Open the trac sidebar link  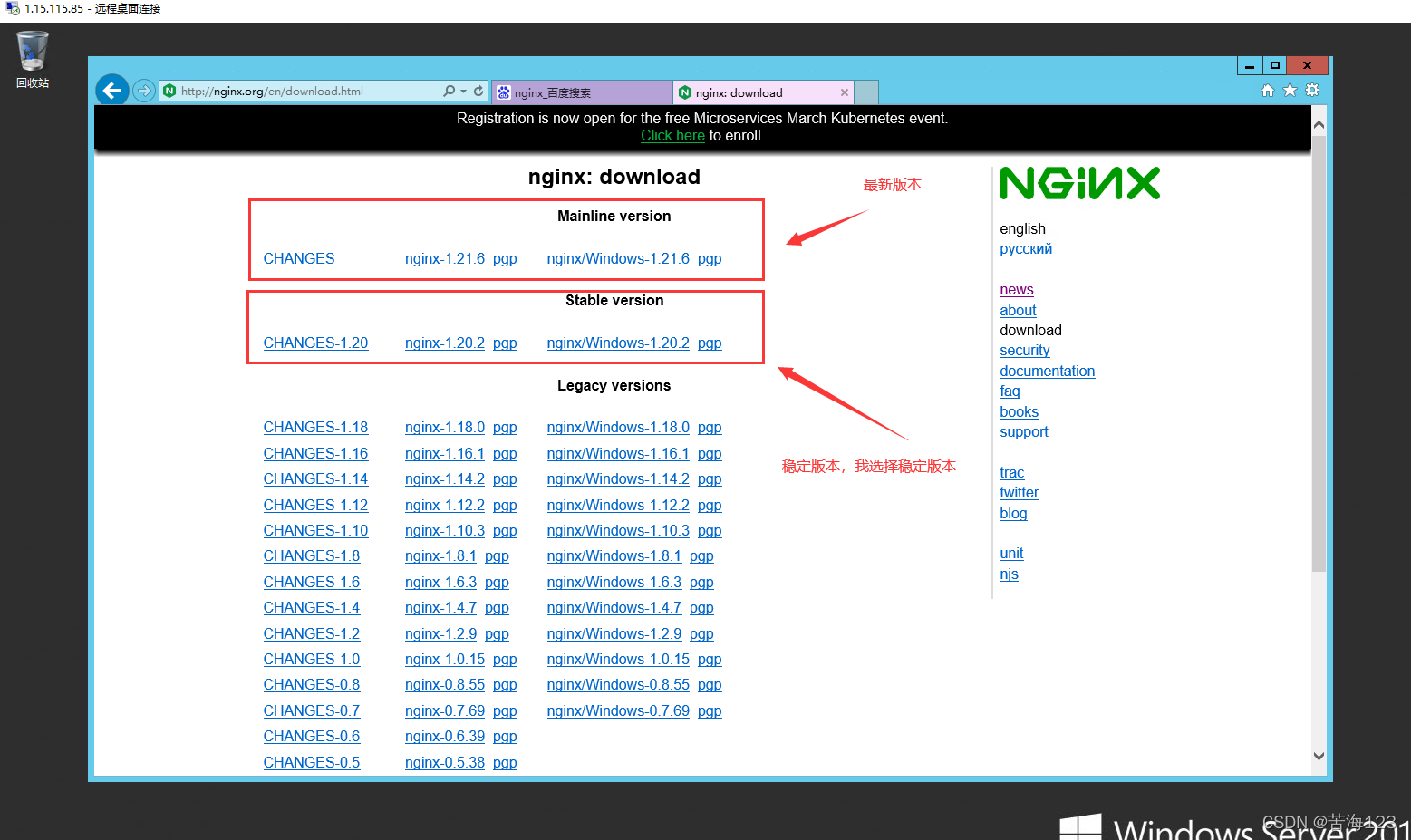pos(1012,472)
